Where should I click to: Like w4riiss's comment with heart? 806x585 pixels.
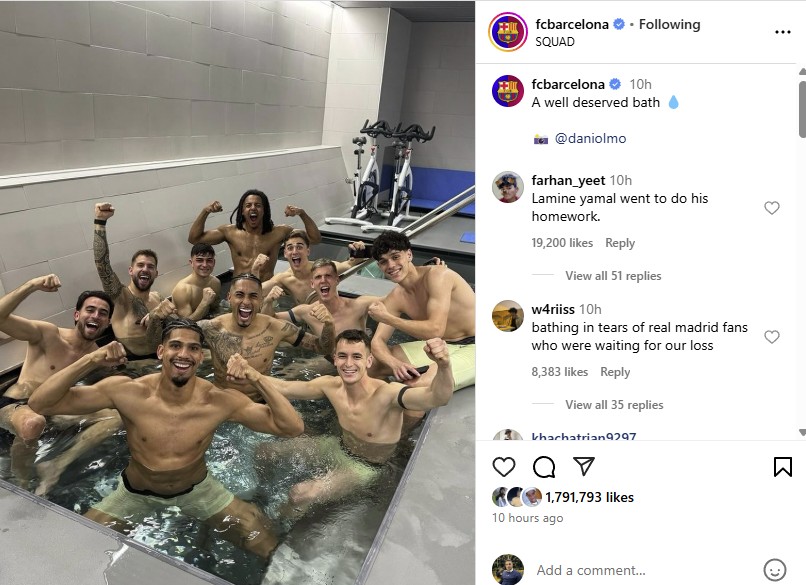point(772,337)
